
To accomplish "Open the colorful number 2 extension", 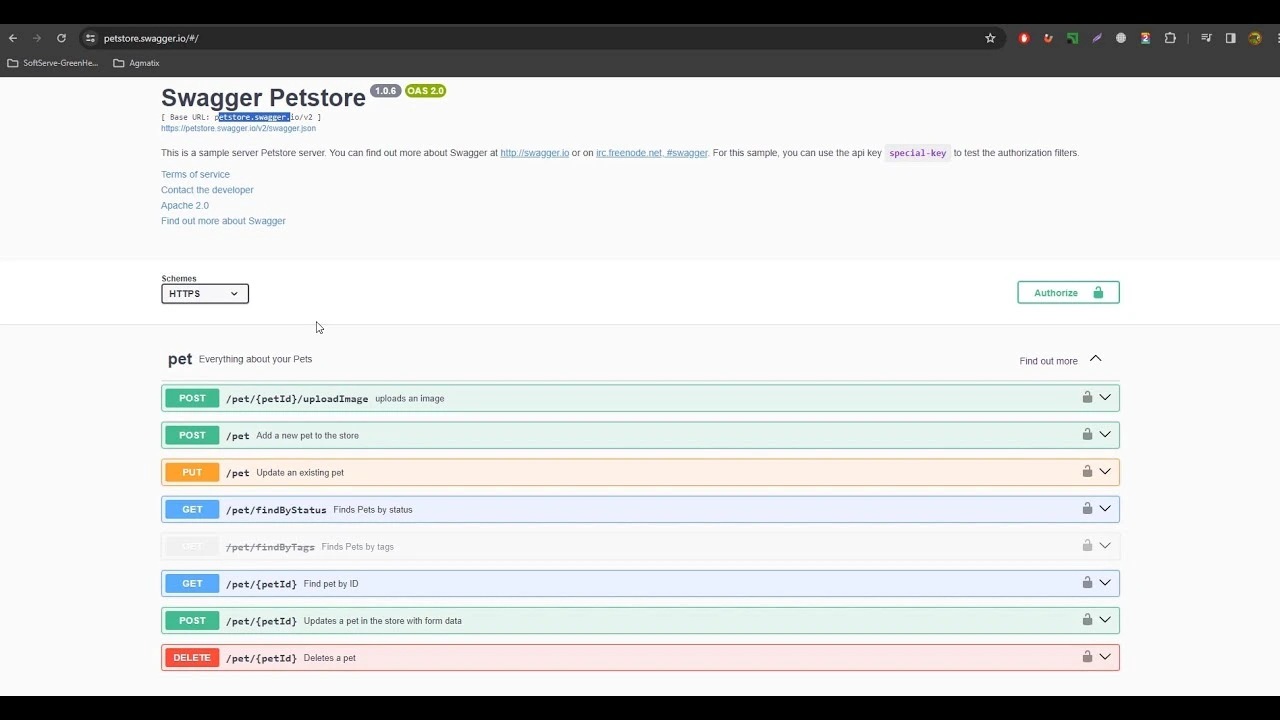I will (x=1145, y=38).
